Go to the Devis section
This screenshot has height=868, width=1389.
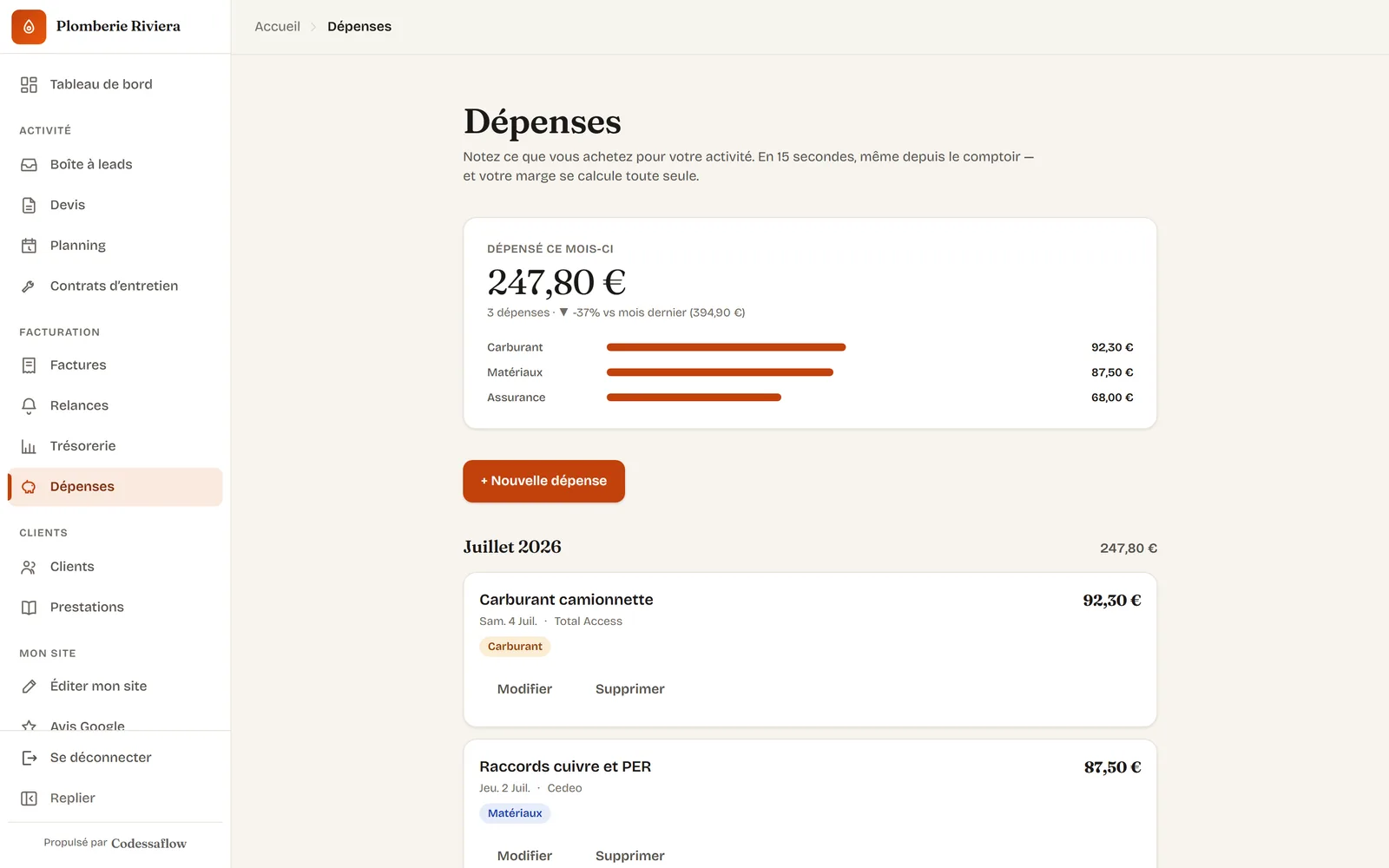click(115, 205)
